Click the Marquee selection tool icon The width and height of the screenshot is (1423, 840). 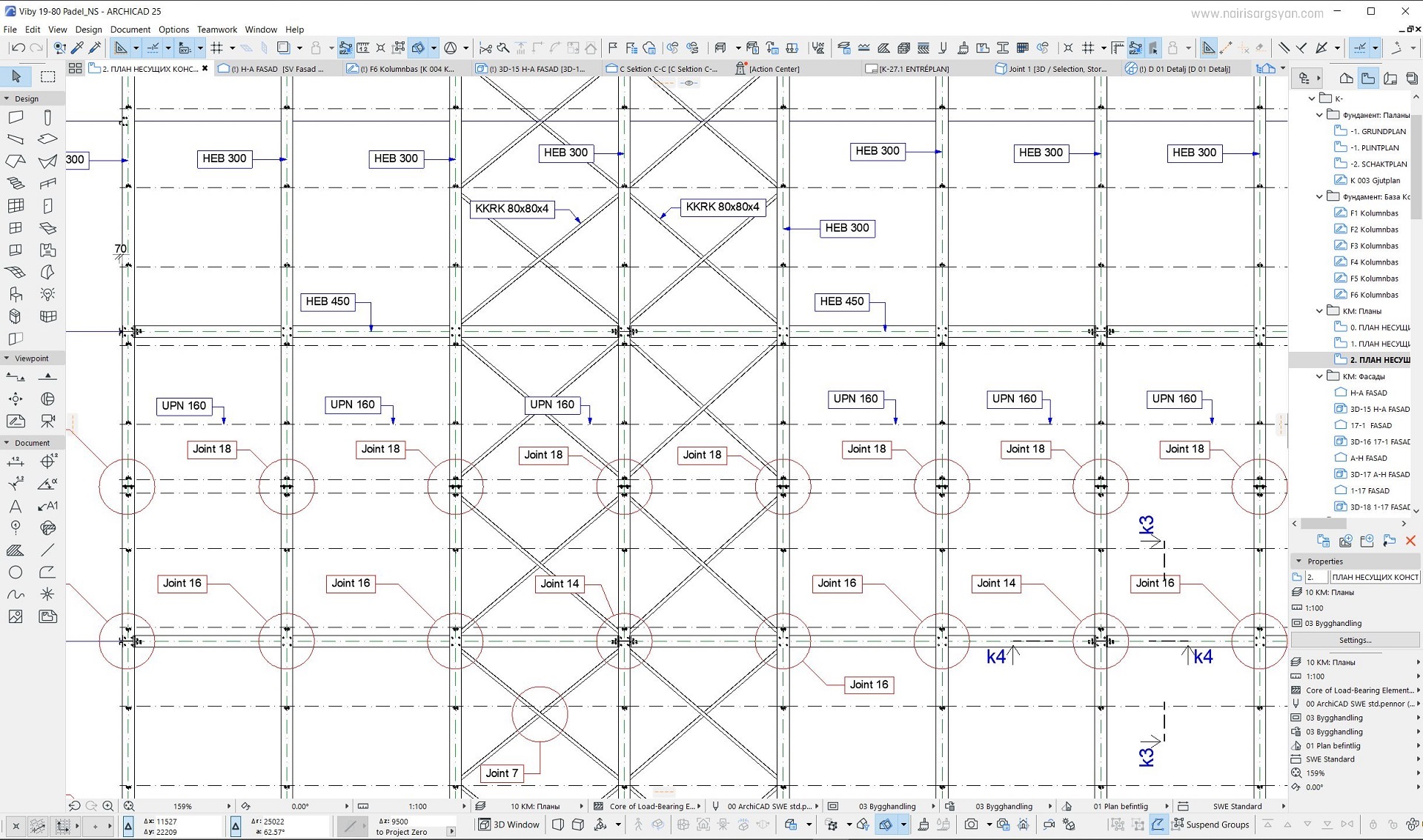coord(47,77)
